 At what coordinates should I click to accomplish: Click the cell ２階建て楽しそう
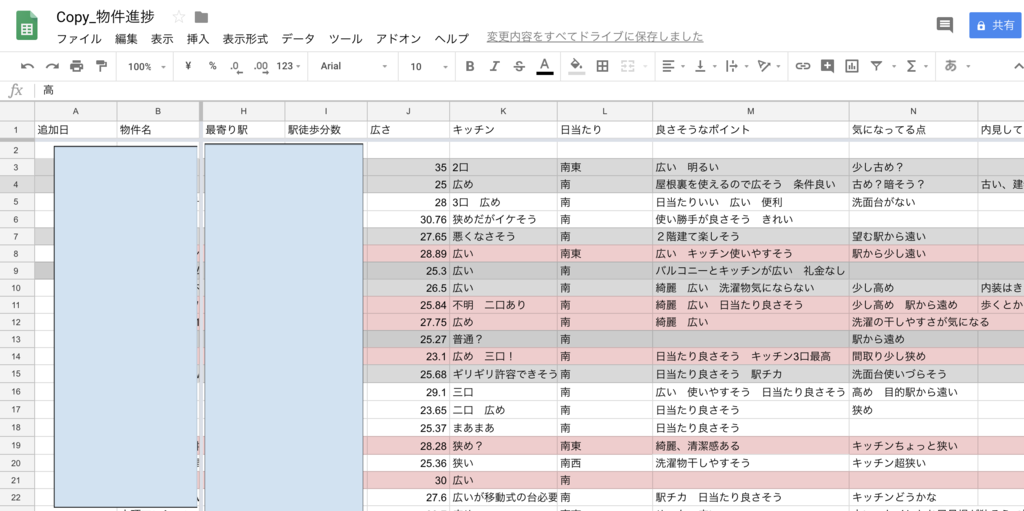pyautogui.click(x=750, y=237)
